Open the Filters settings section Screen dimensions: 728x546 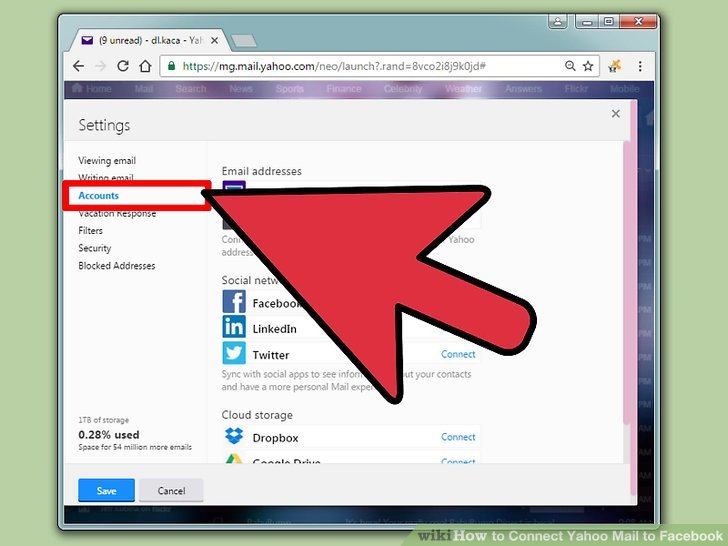(91, 231)
